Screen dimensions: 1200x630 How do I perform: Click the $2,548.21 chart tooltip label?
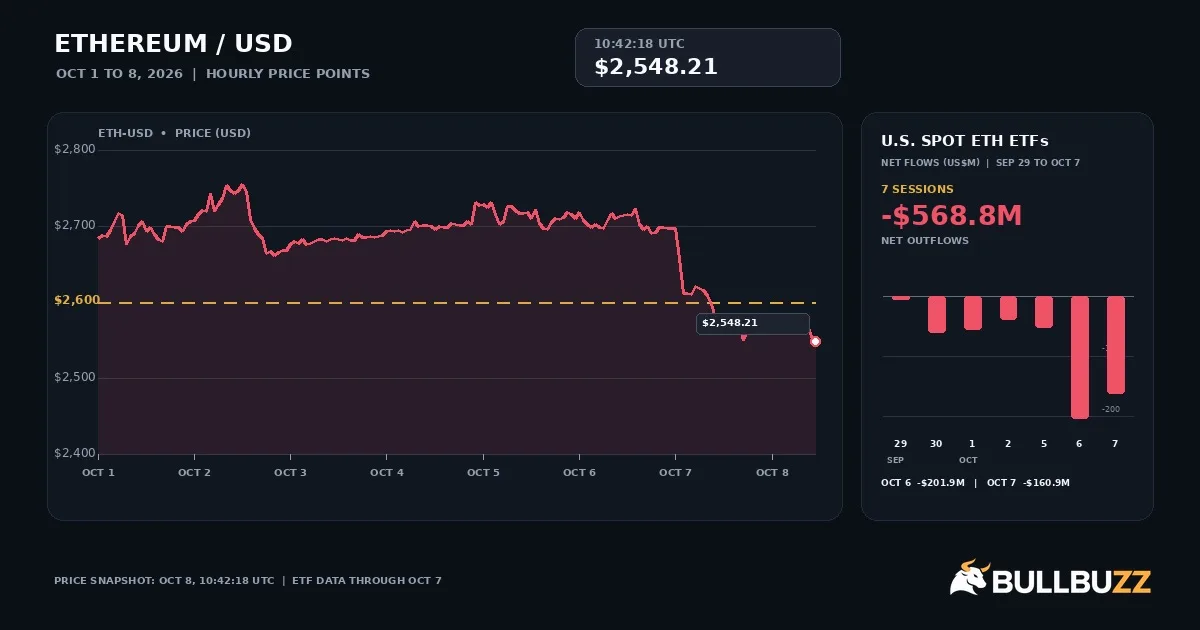pos(753,323)
